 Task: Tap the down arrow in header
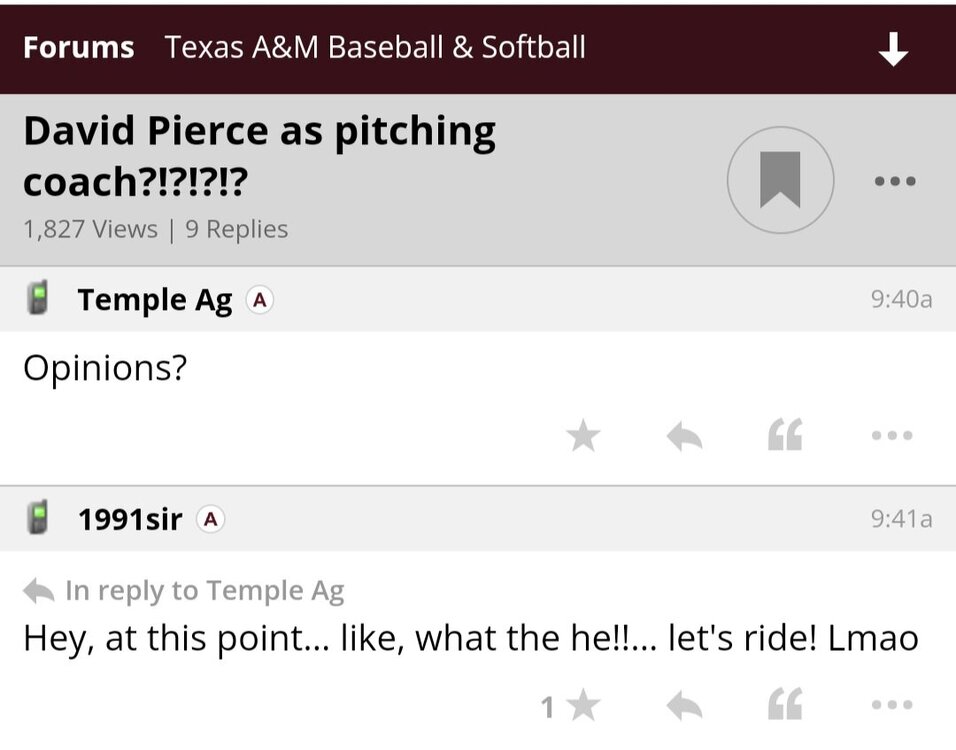click(892, 49)
